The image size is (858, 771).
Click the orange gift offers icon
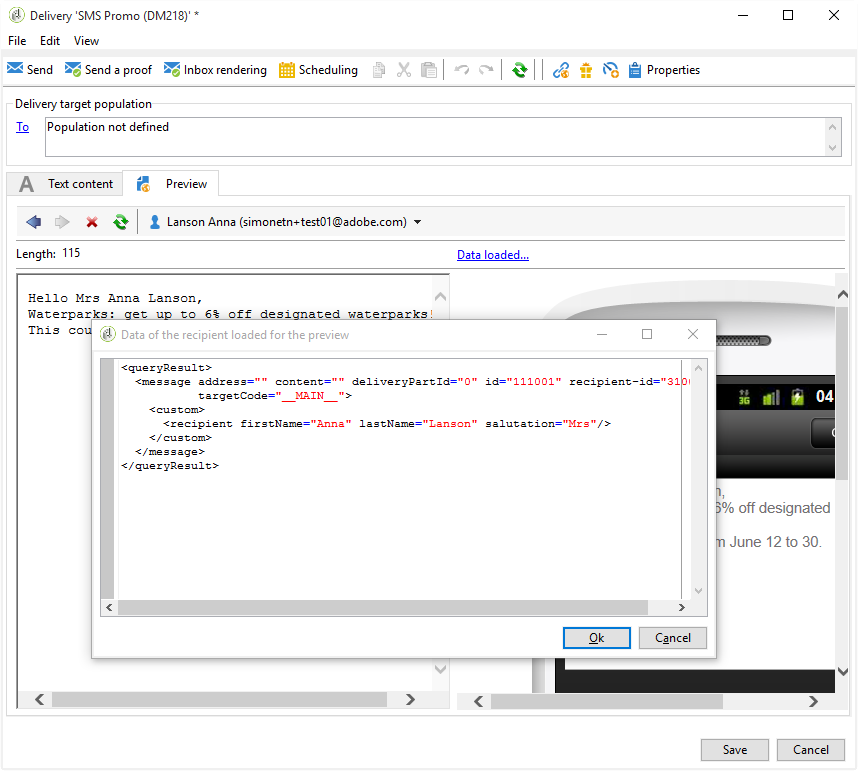pos(586,70)
